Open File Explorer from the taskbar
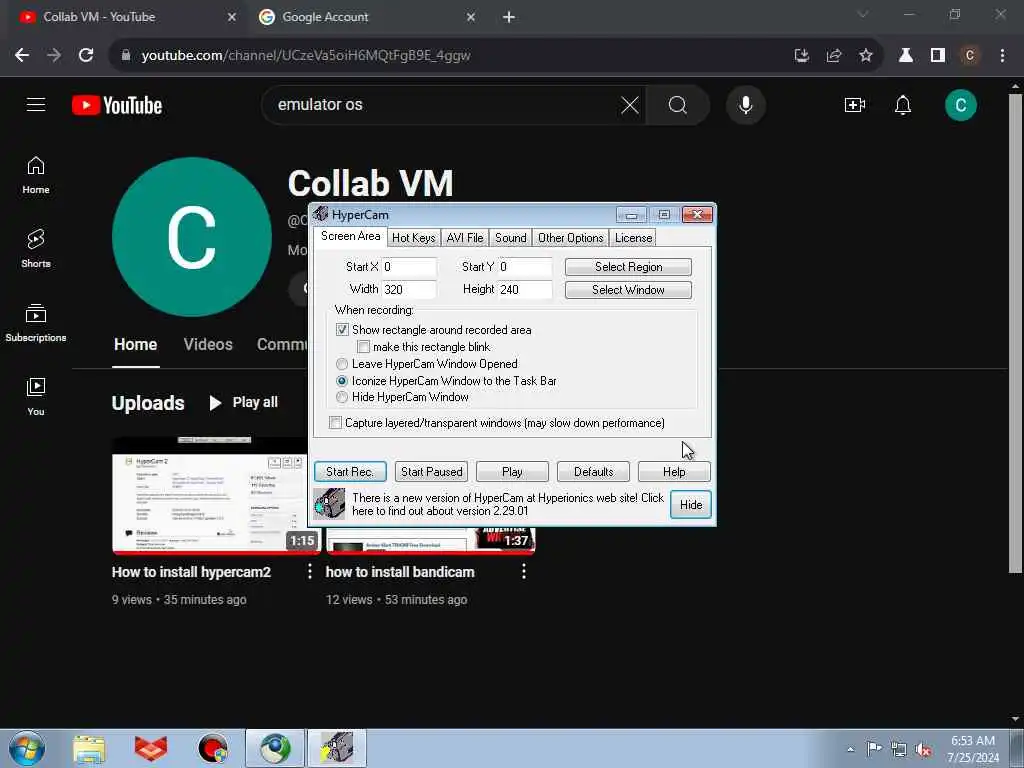 click(x=89, y=748)
